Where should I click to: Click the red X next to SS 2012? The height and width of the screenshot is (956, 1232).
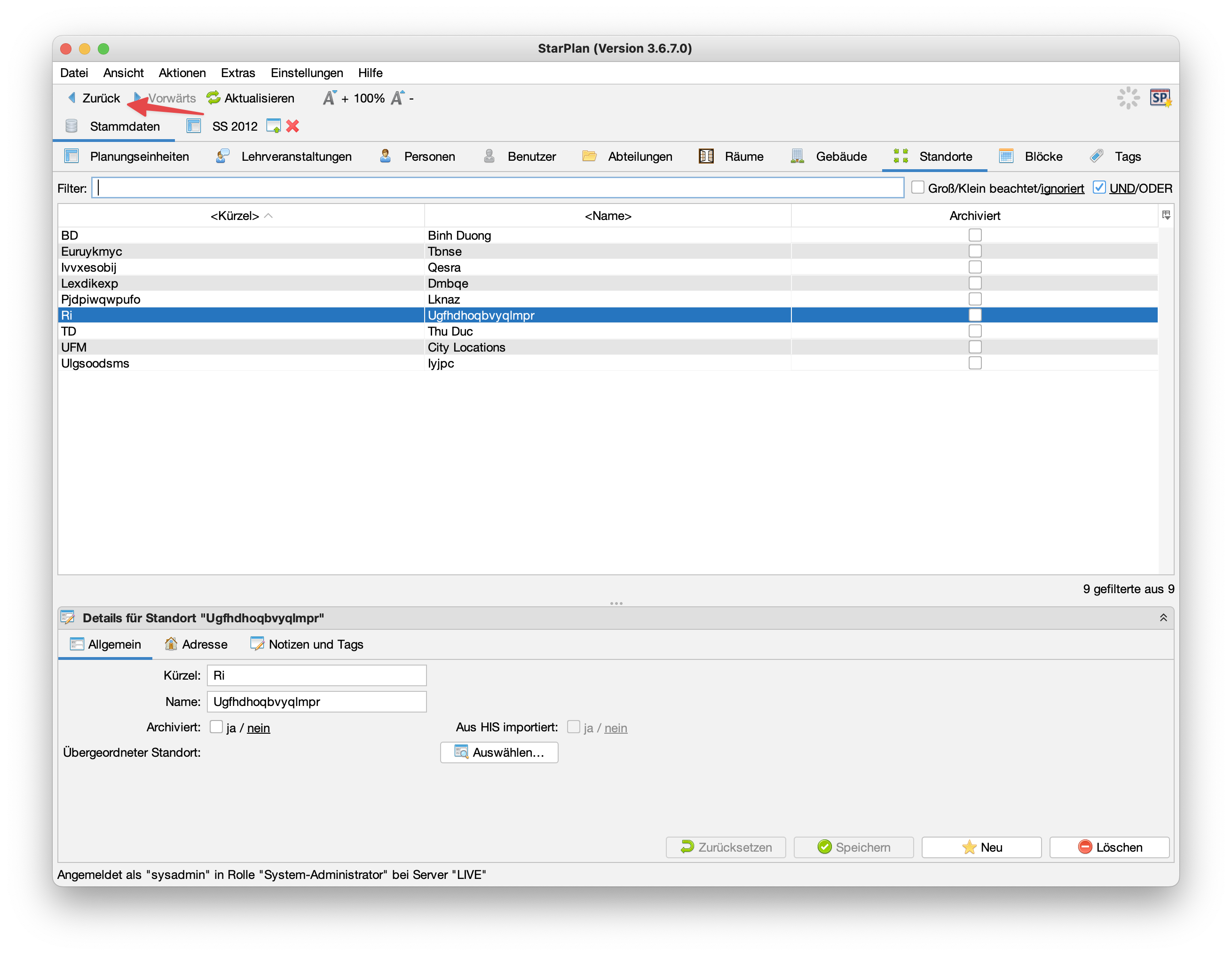(292, 126)
